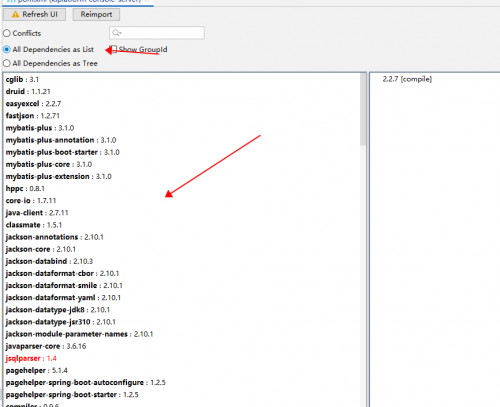Select the easyexcel : 2.2.7 entry
The image size is (500, 407).
pyautogui.click(x=33, y=104)
